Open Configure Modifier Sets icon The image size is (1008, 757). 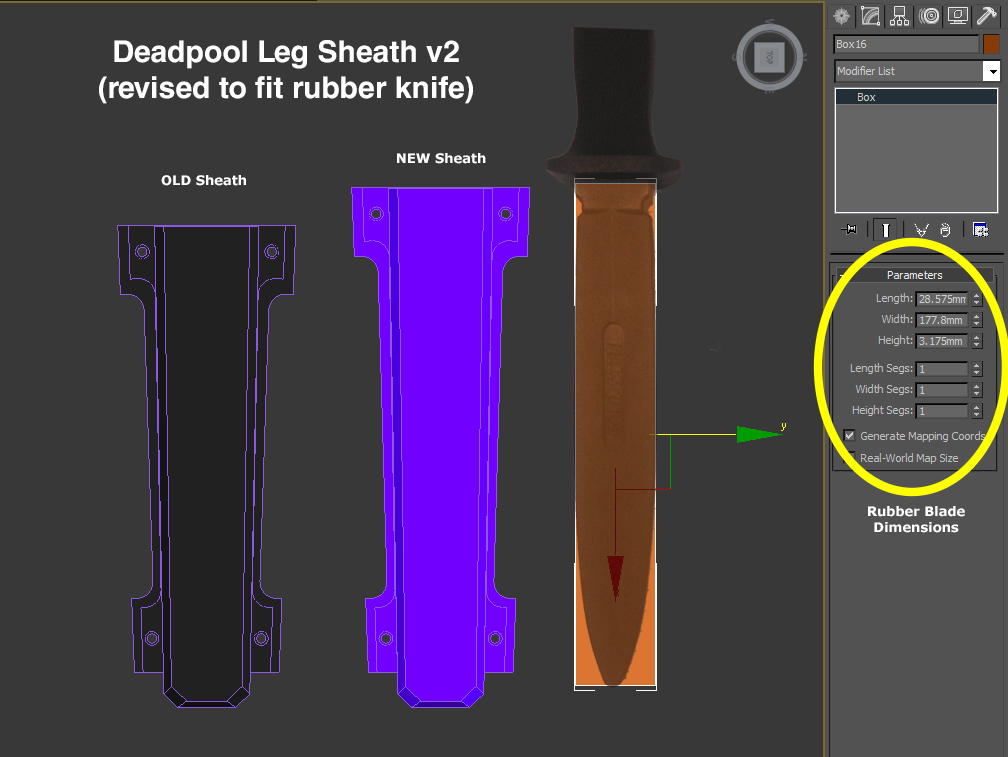click(x=980, y=229)
